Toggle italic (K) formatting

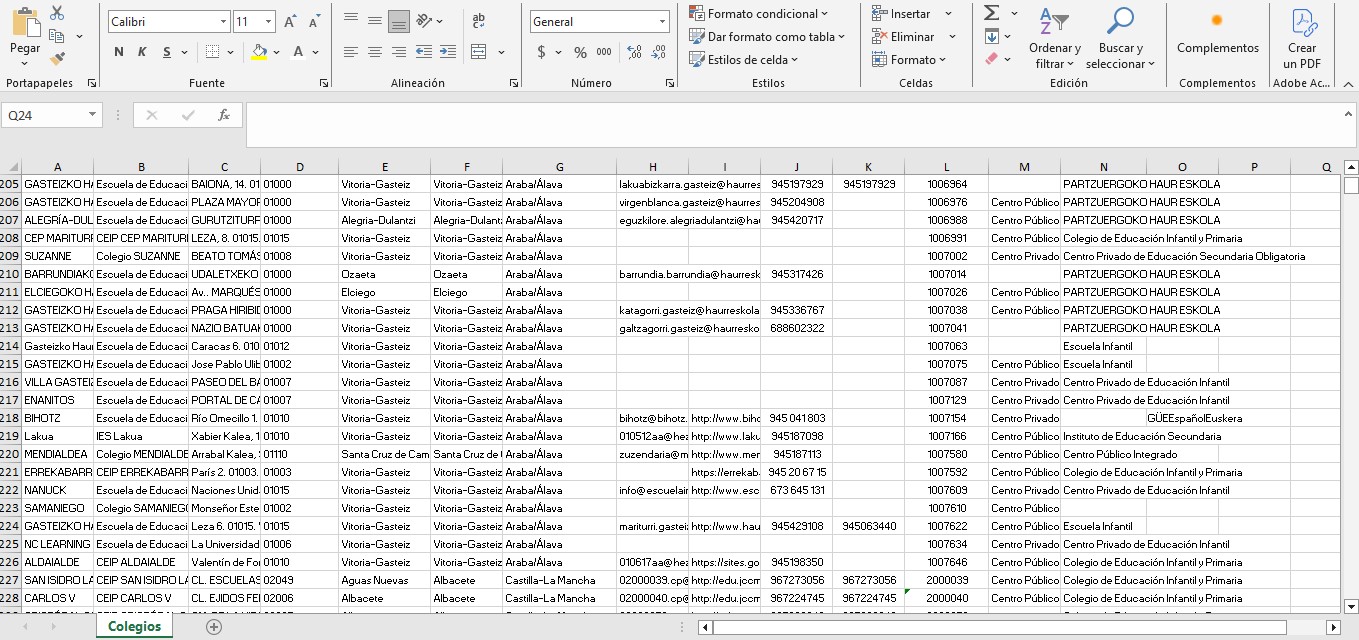pyautogui.click(x=142, y=52)
